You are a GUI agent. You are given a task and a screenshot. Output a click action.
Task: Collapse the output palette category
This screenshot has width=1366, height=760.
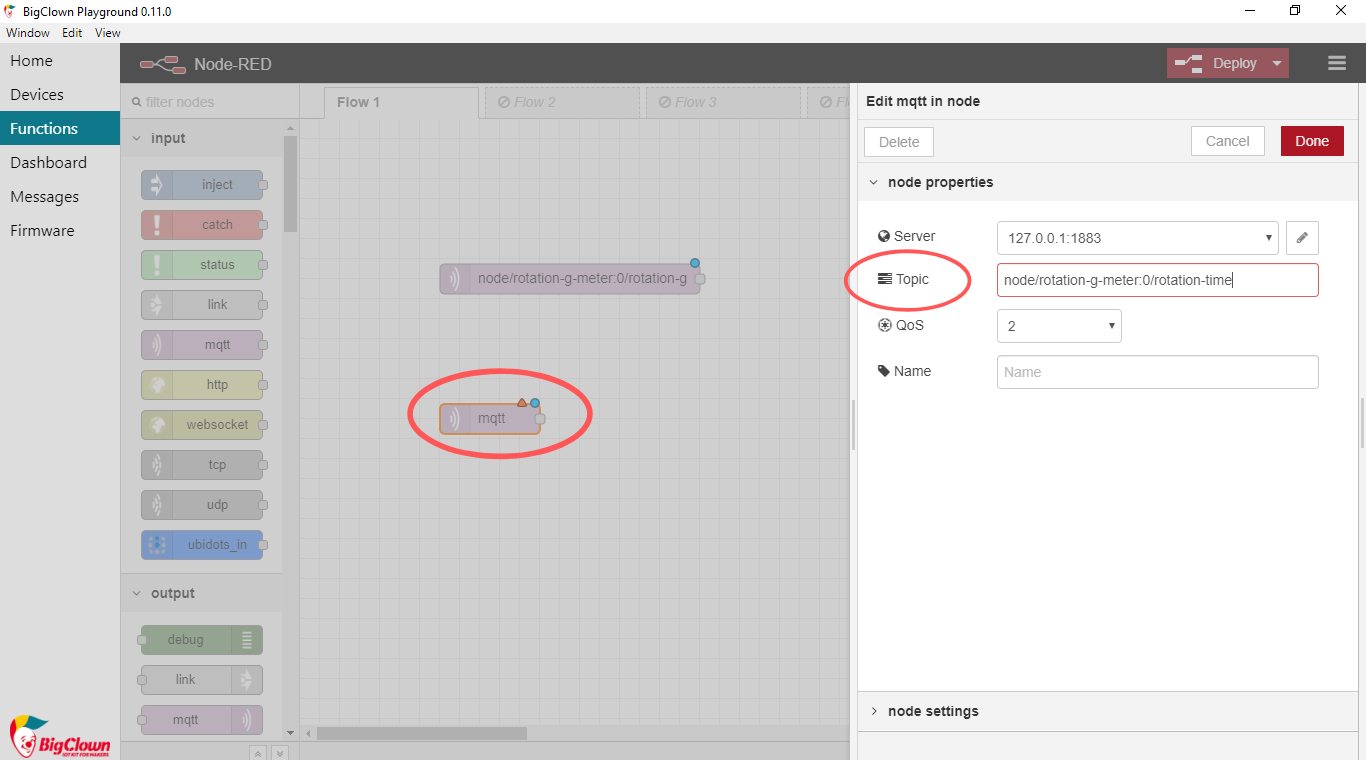[202, 593]
